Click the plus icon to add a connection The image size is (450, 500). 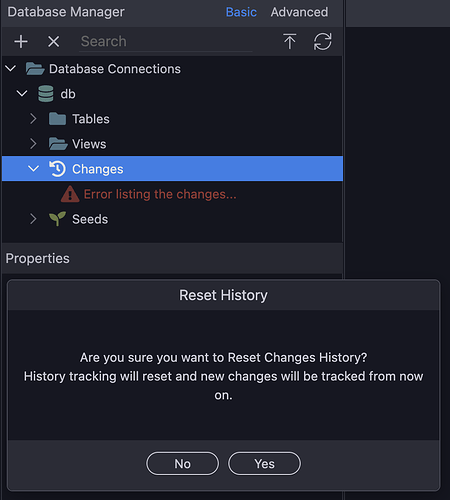[x=21, y=42]
